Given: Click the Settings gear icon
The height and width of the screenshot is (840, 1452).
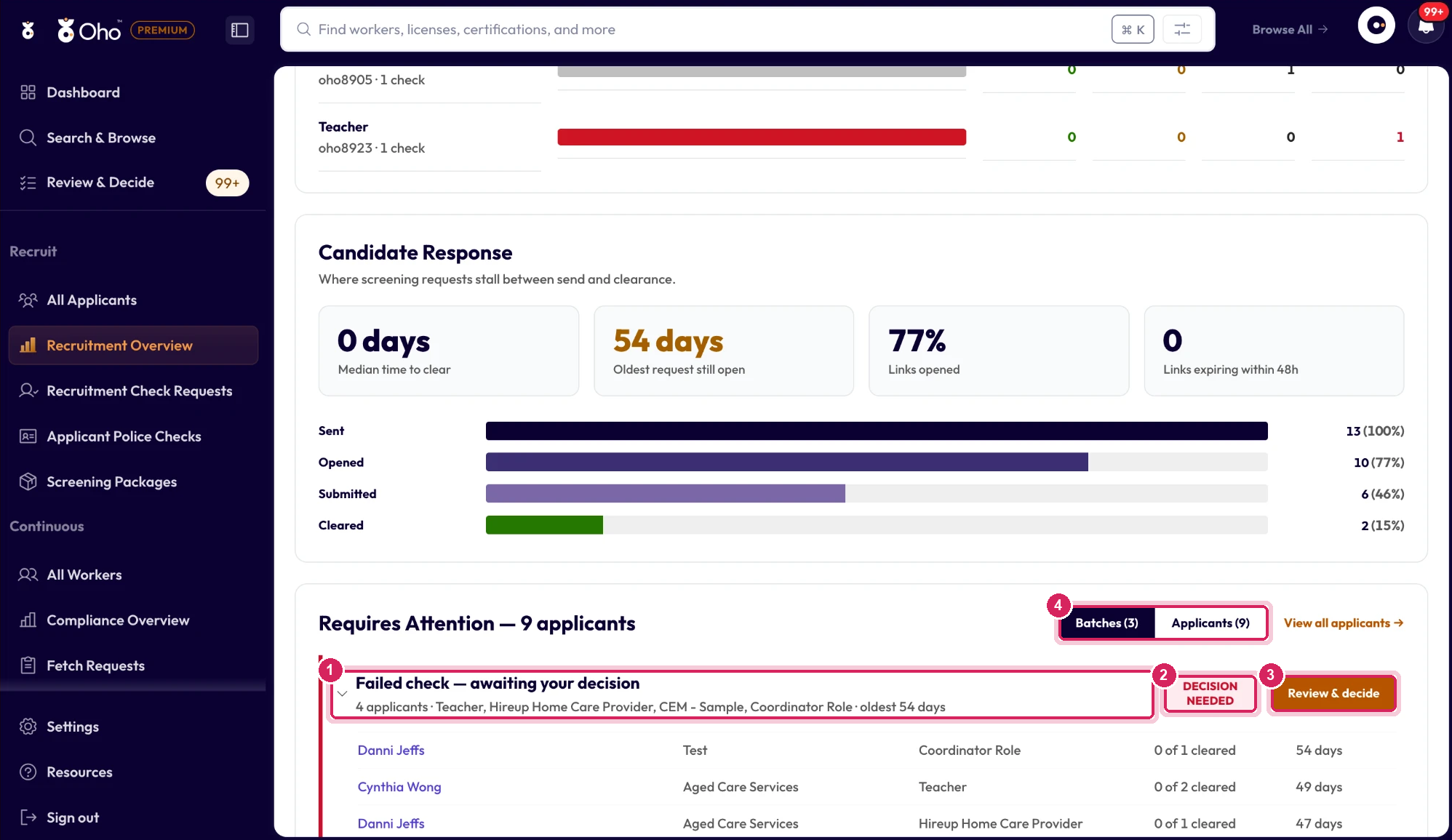Looking at the screenshot, I should pyautogui.click(x=28, y=727).
